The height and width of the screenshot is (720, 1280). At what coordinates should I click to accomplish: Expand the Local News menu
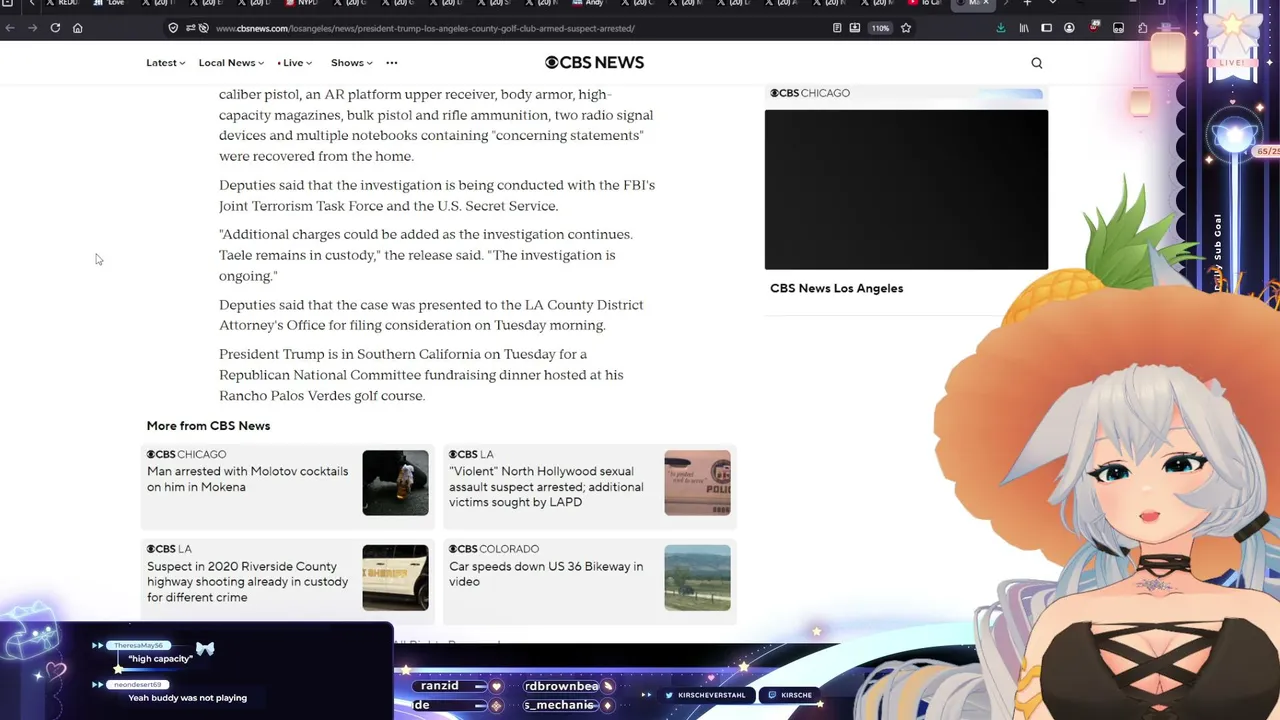click(x=231, y=63)
